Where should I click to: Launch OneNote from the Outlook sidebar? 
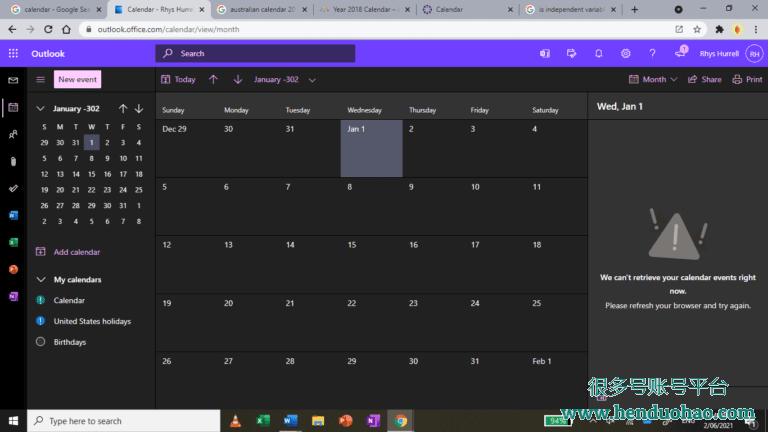(13, 296)
